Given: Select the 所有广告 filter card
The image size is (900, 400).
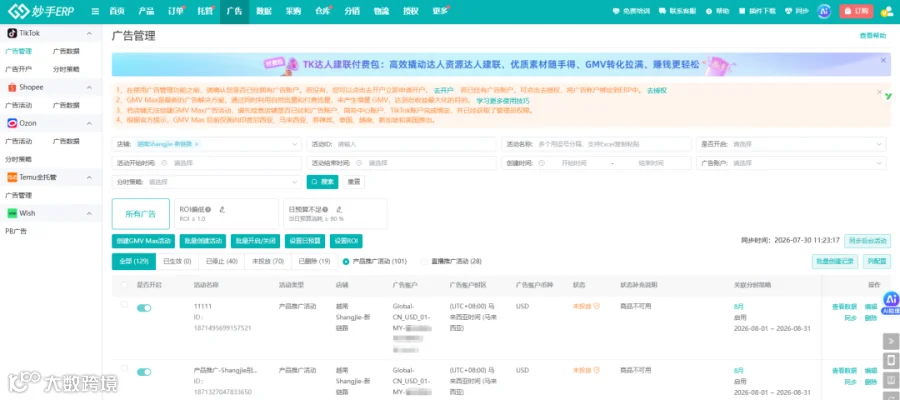Looking at the screenshot, I should [x=141, y=214].
